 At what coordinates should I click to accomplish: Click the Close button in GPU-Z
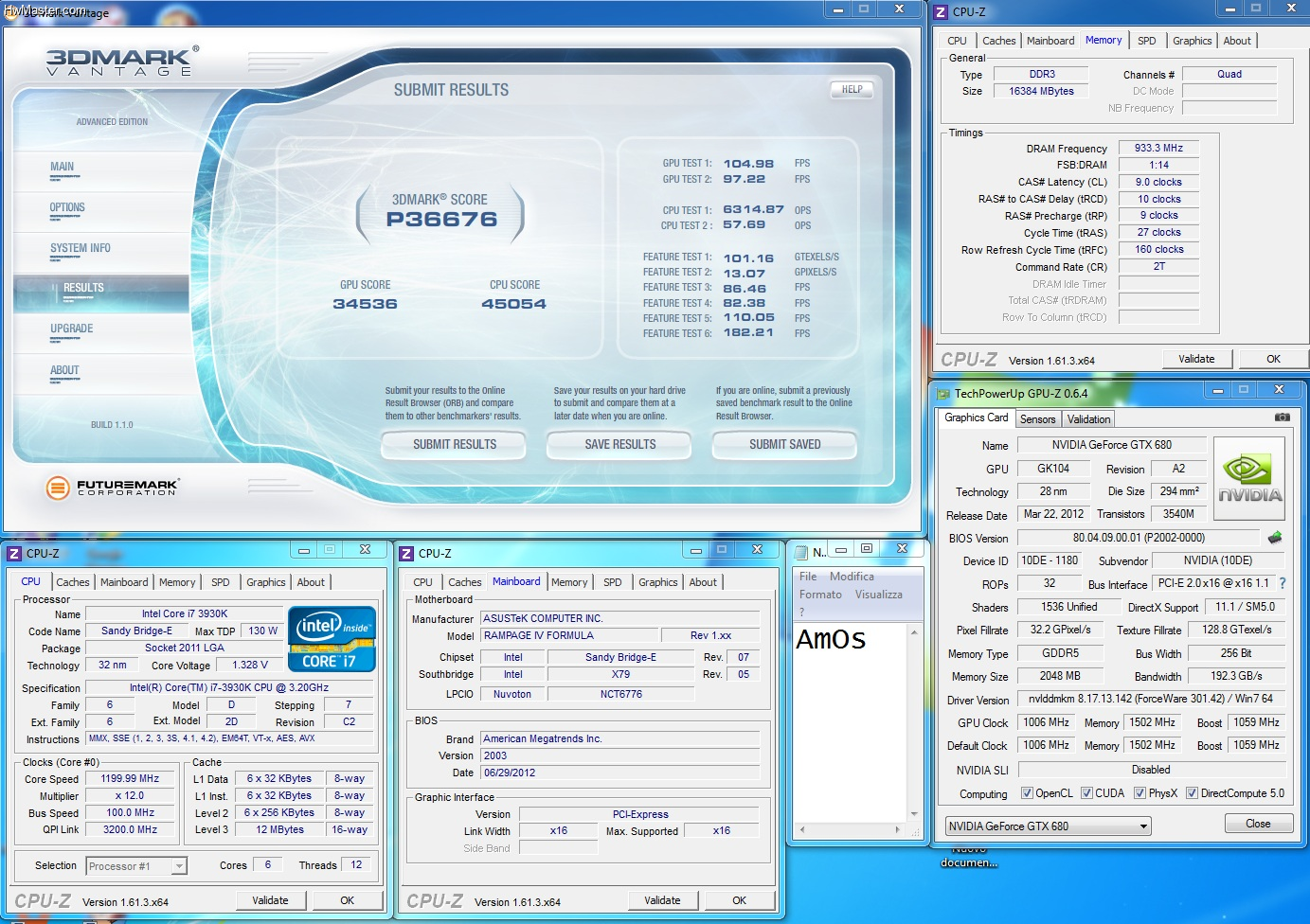[1258, 824]
